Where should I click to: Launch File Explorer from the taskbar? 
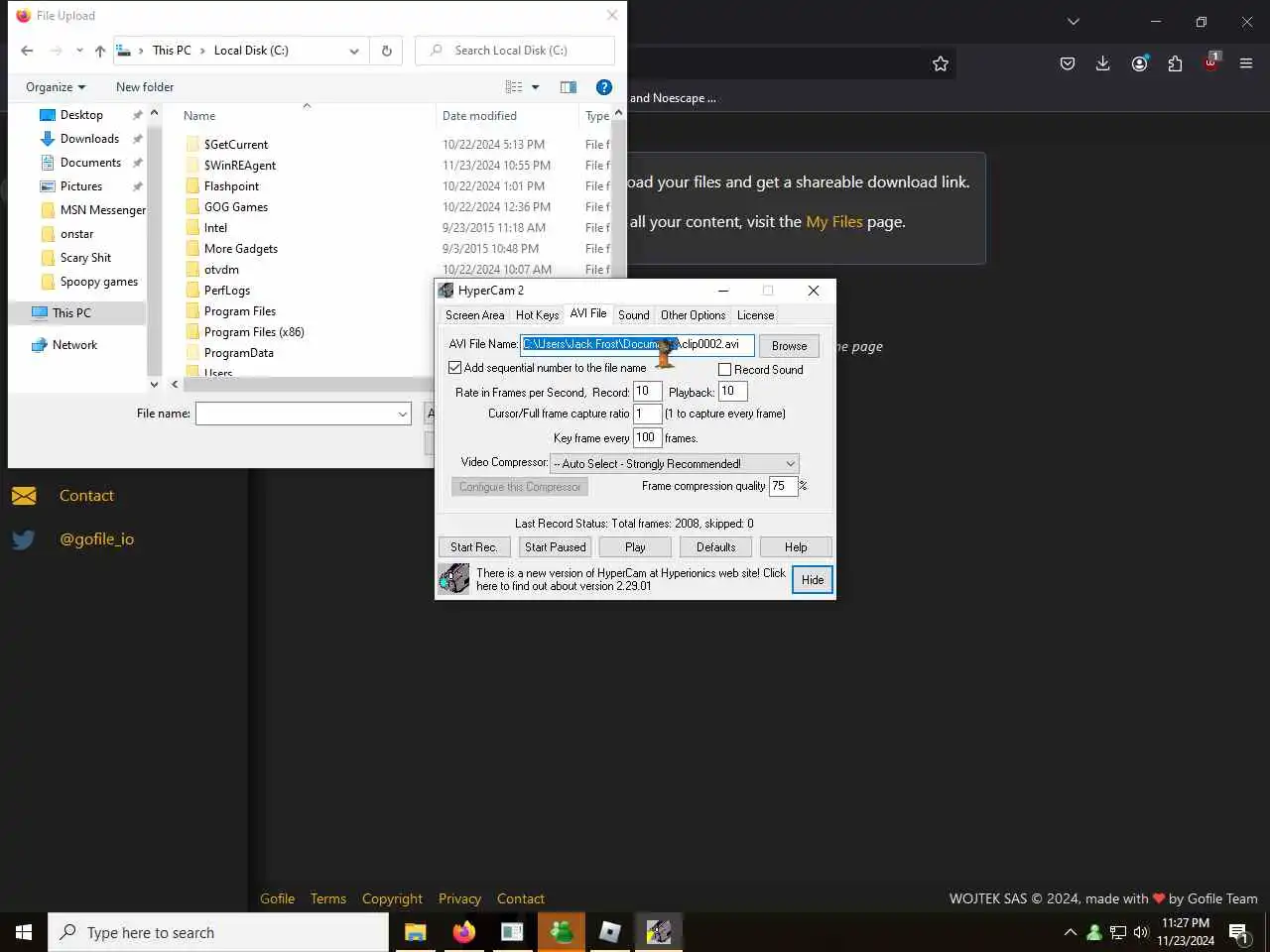pos(415,932)
